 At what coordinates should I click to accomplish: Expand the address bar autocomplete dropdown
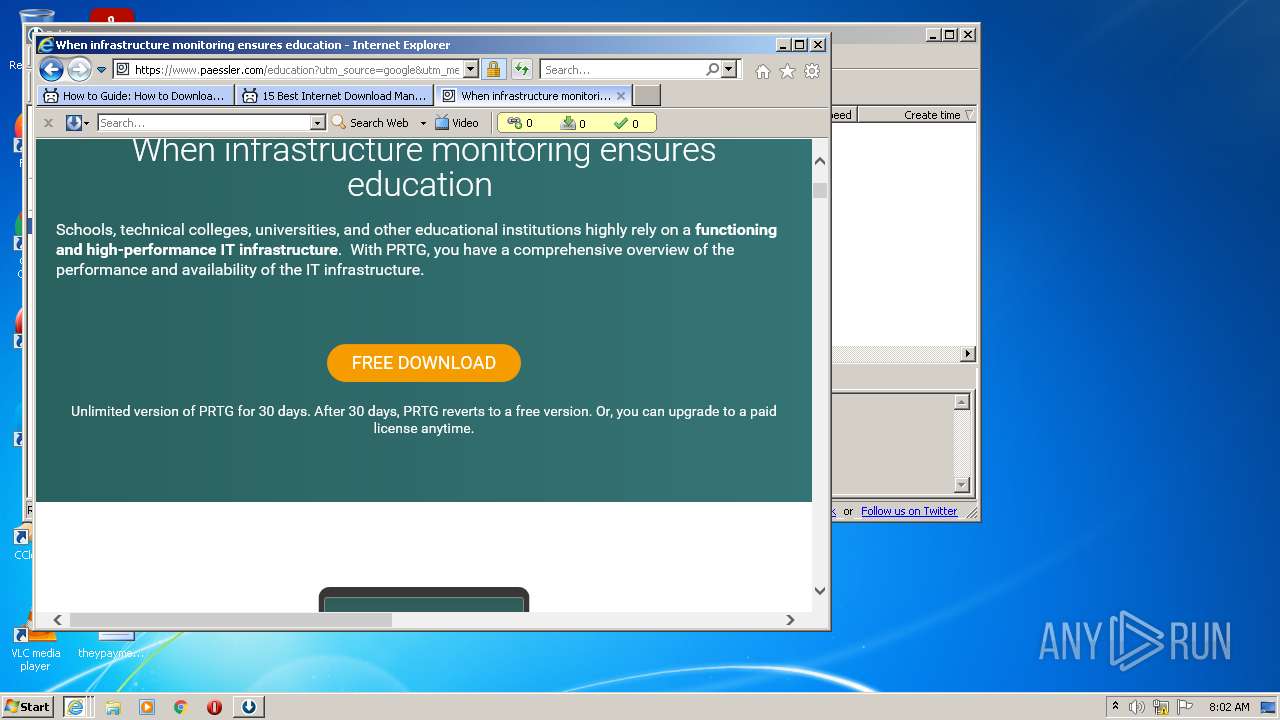click(x=471, y=70)
